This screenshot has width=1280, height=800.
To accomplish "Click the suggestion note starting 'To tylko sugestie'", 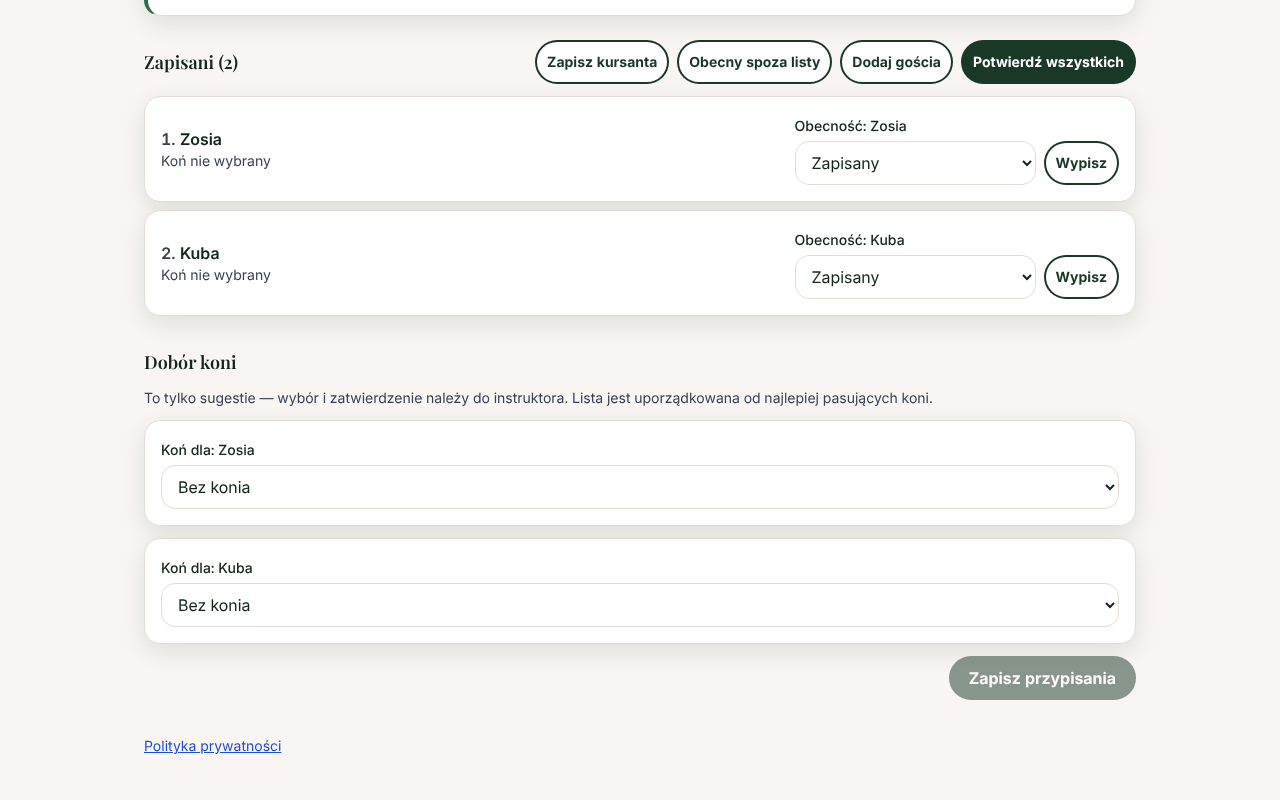I will (x=538, y=398).
